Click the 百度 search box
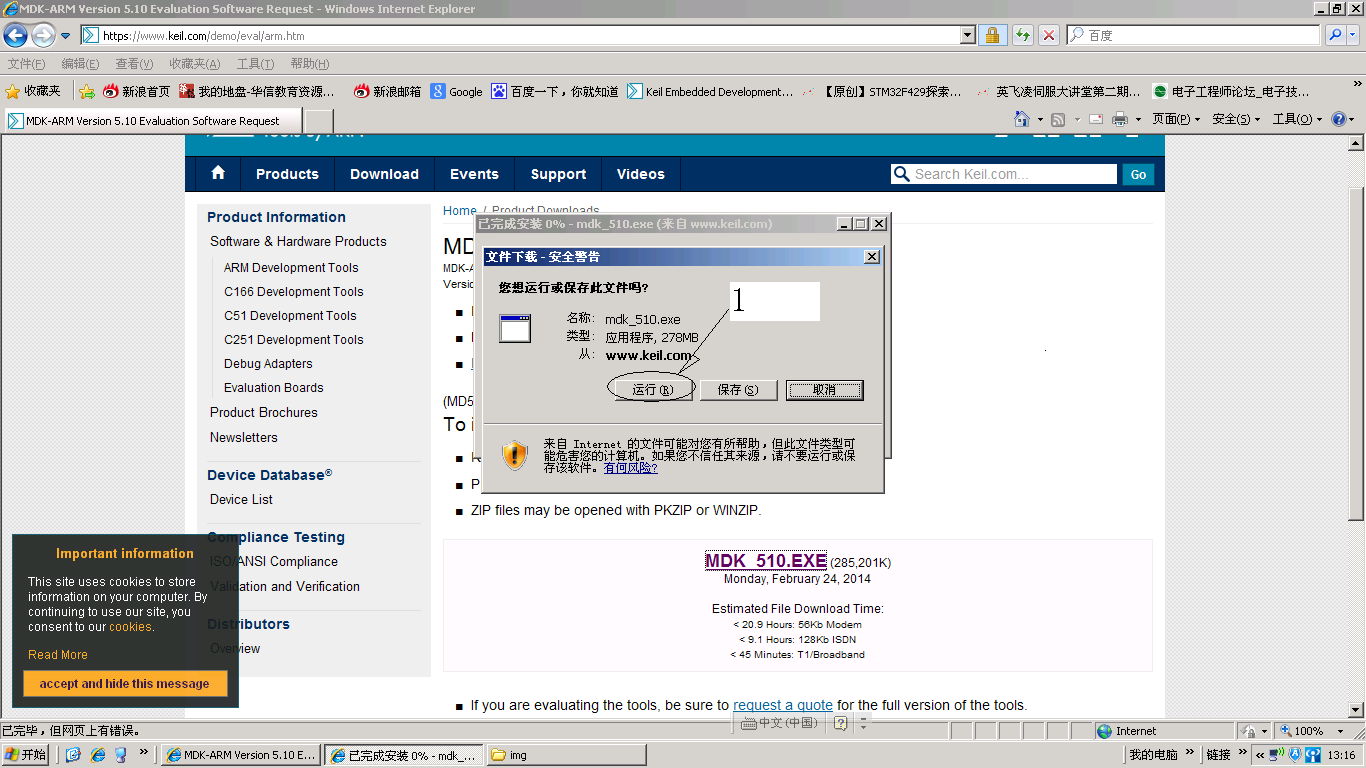The image size is (1366, 768). (x=1193, y=35)
